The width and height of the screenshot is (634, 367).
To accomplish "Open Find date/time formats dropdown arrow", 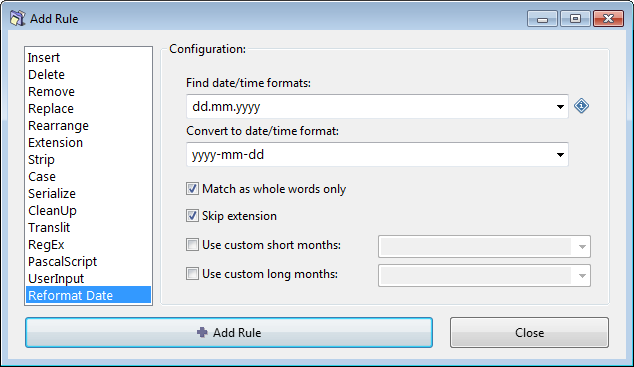I will tap(560, 107).
